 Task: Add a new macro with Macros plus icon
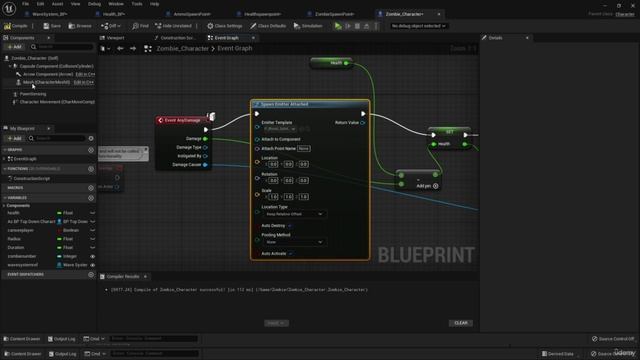91,188
